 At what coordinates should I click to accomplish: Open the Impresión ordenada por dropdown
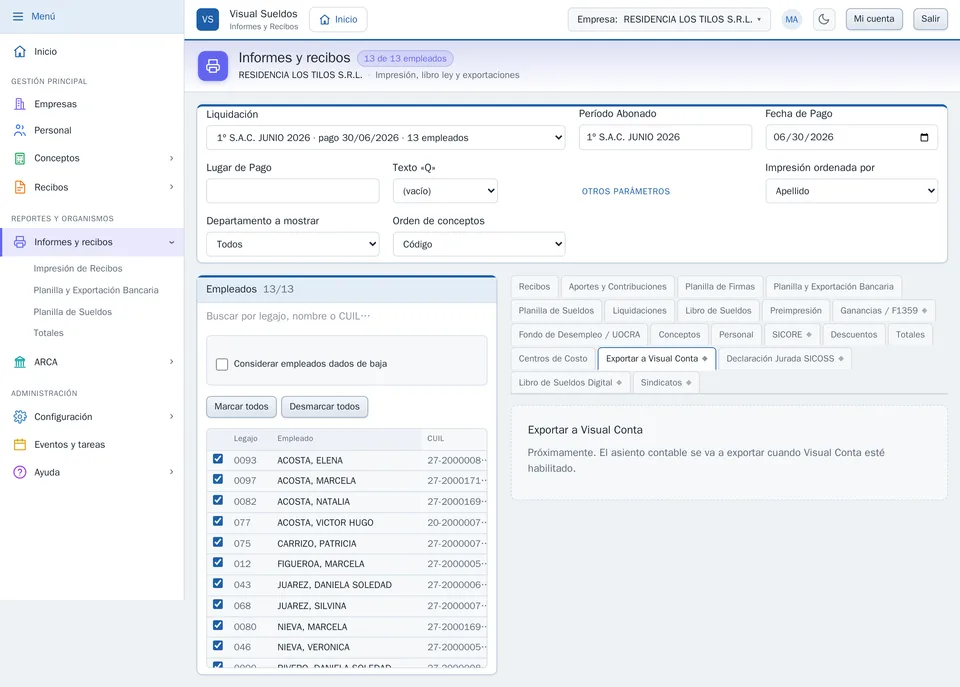[852, 191]
